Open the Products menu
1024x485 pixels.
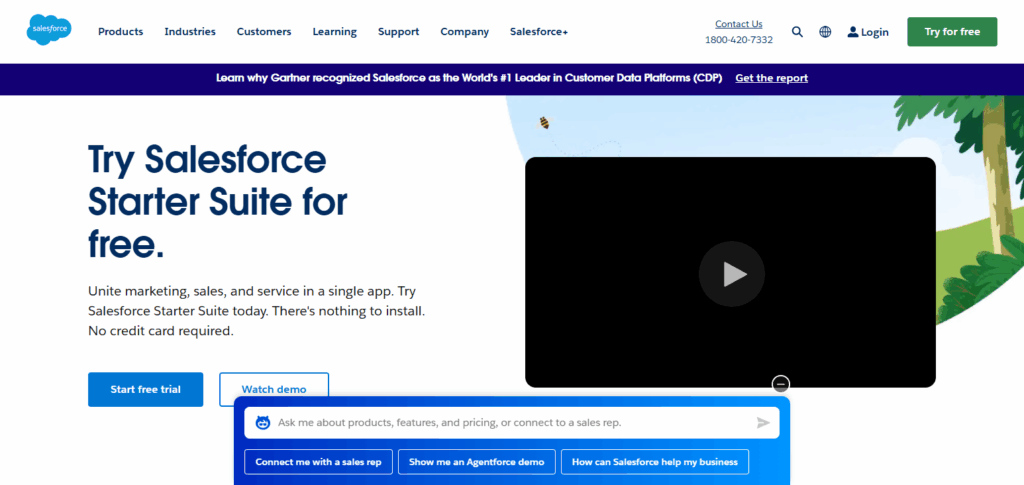(121, 32)
